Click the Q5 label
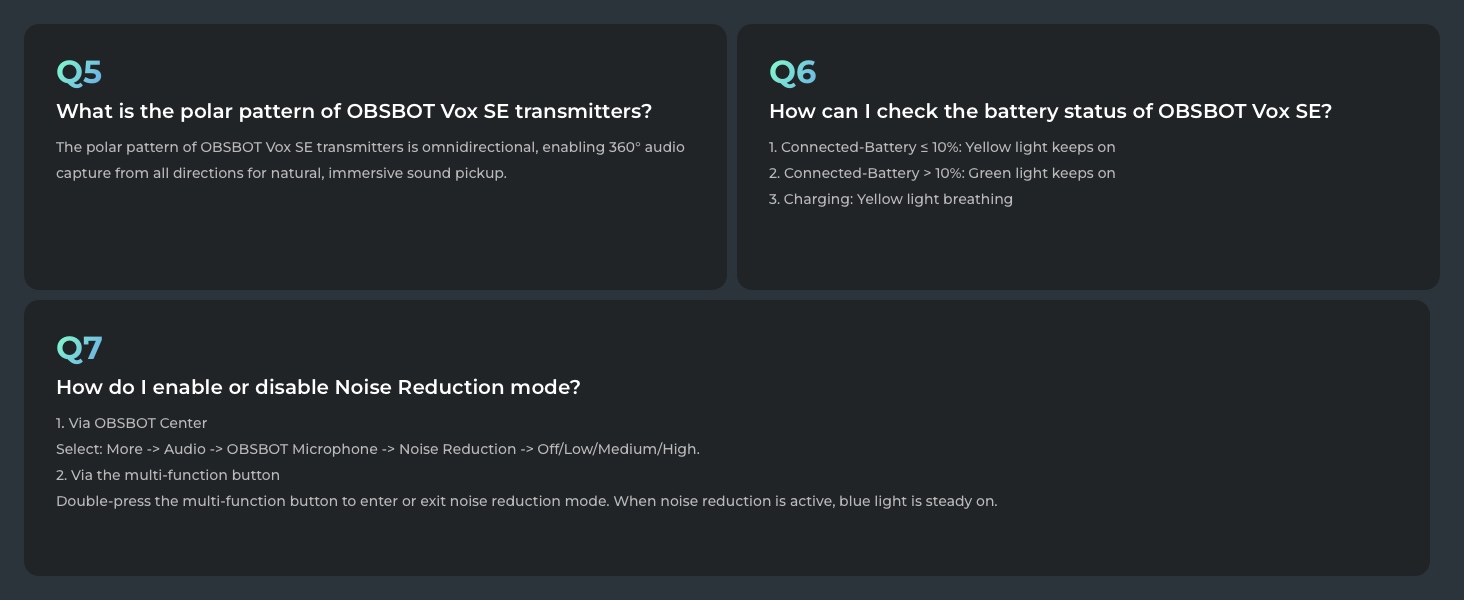This screenshot has height=600, width=1464. [79, 73]
